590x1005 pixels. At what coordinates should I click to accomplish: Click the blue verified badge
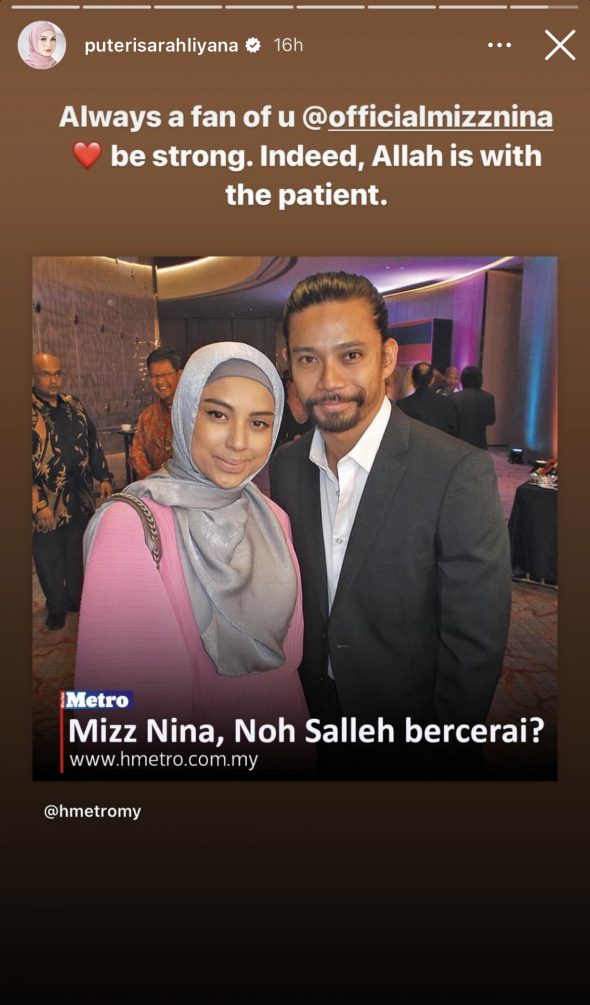tap(253, 46)
